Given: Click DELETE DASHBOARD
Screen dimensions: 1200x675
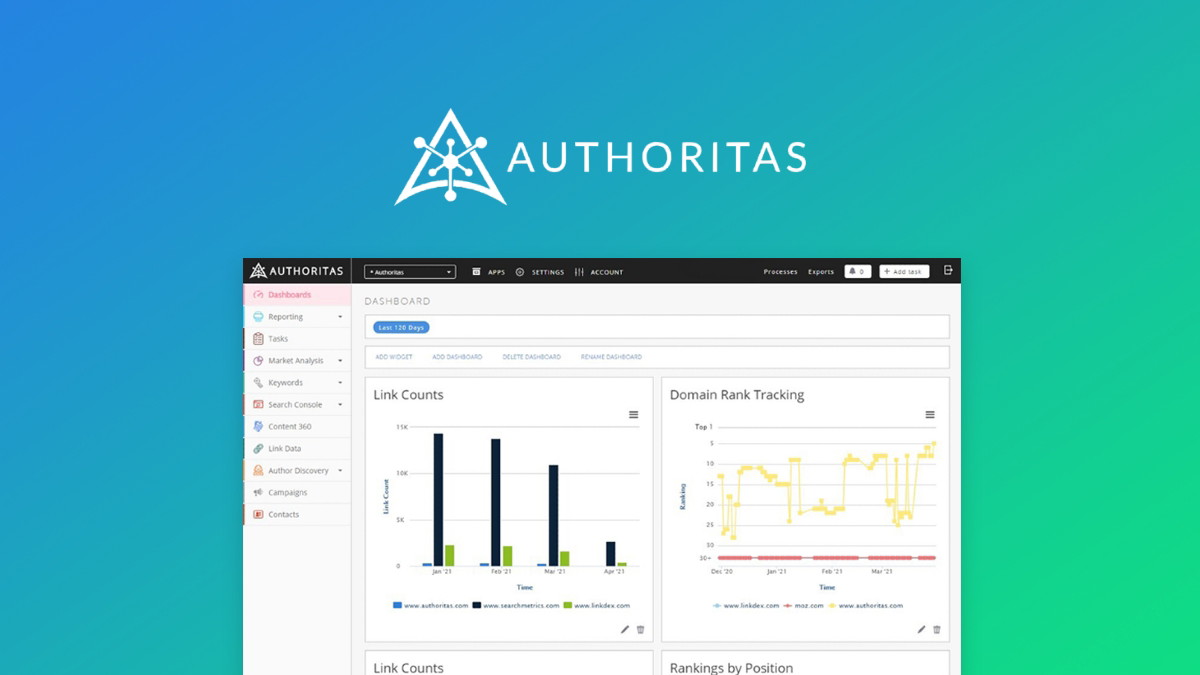Looking at the screenshot, I should point(531,357).
